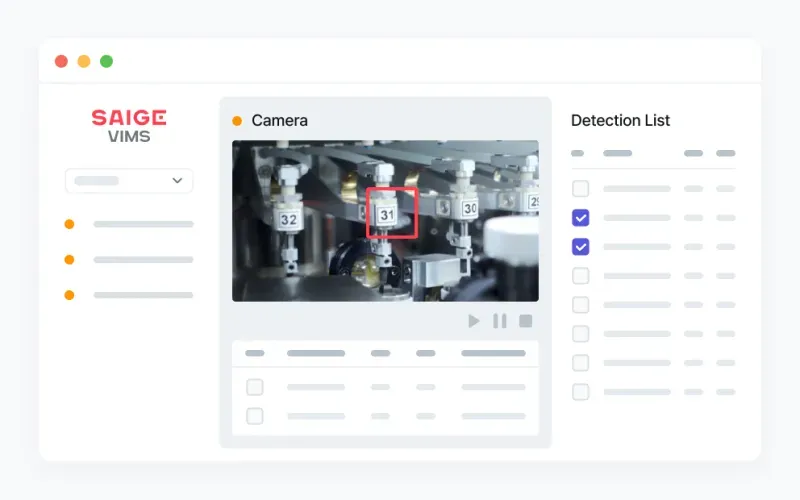
Task: Tick the second row checkbox below camera feed
Action: coord(255,416)
